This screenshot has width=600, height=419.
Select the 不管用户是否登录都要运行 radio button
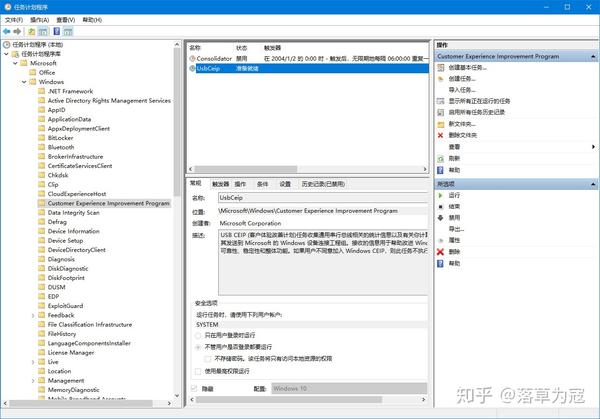point(198,347)
